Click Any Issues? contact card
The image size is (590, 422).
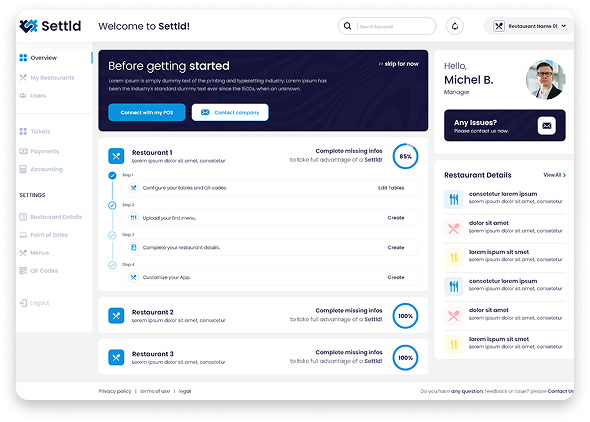pos(505,126)
